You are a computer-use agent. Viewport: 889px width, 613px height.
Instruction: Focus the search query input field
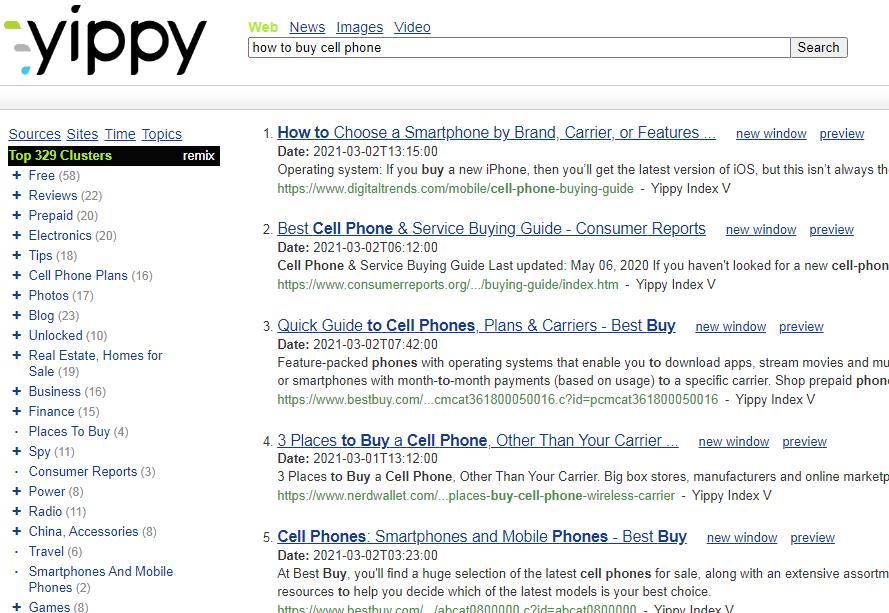coord(519,47)
